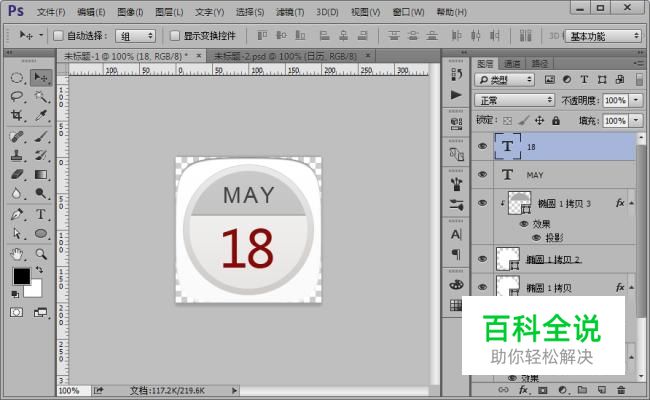This screenshot has height=400, width=650.
Task: Open the 不透明度 opacity slider arrow
Action: (x=636, y=100)
